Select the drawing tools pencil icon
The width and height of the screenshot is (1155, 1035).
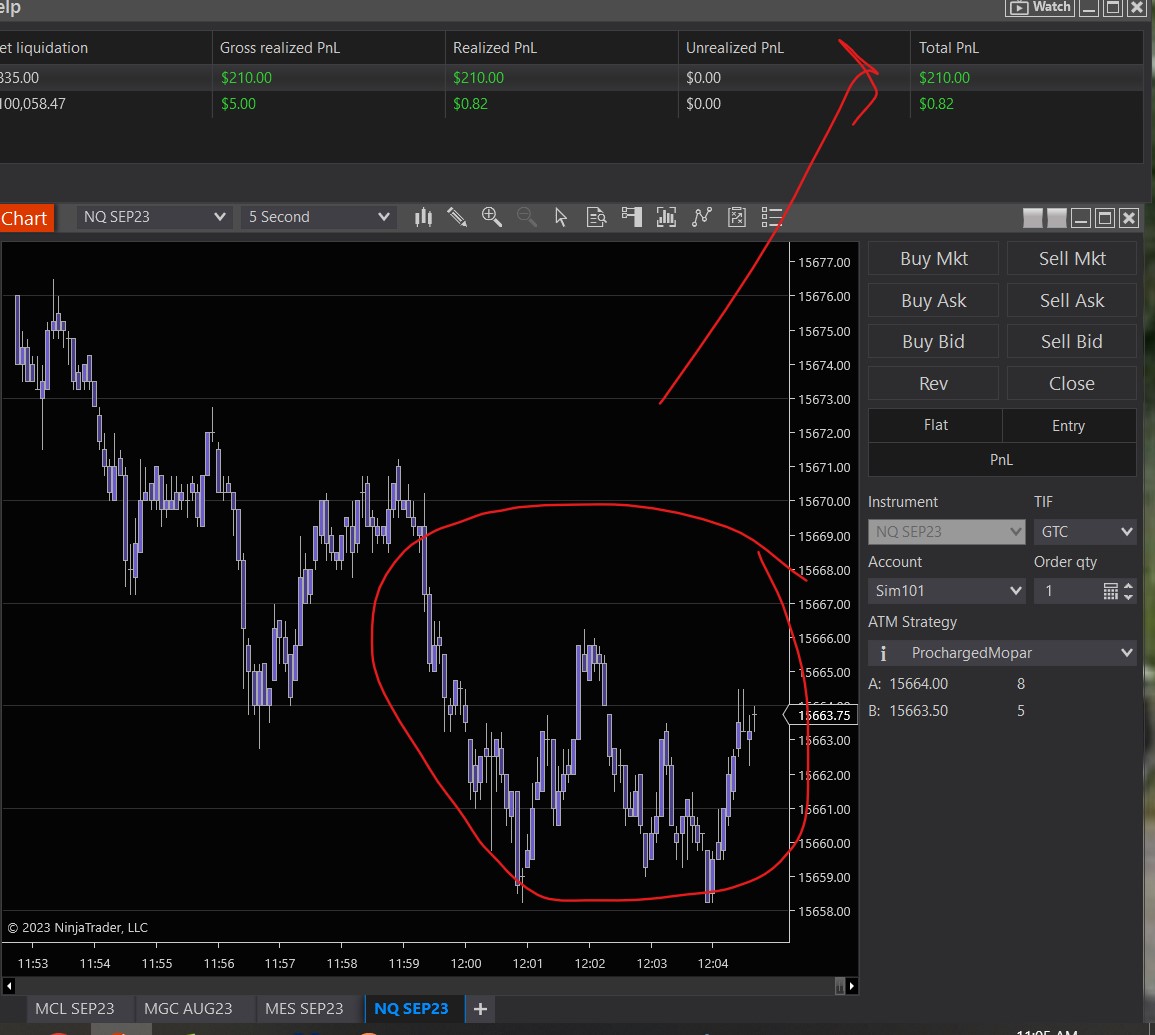[457, 217]
